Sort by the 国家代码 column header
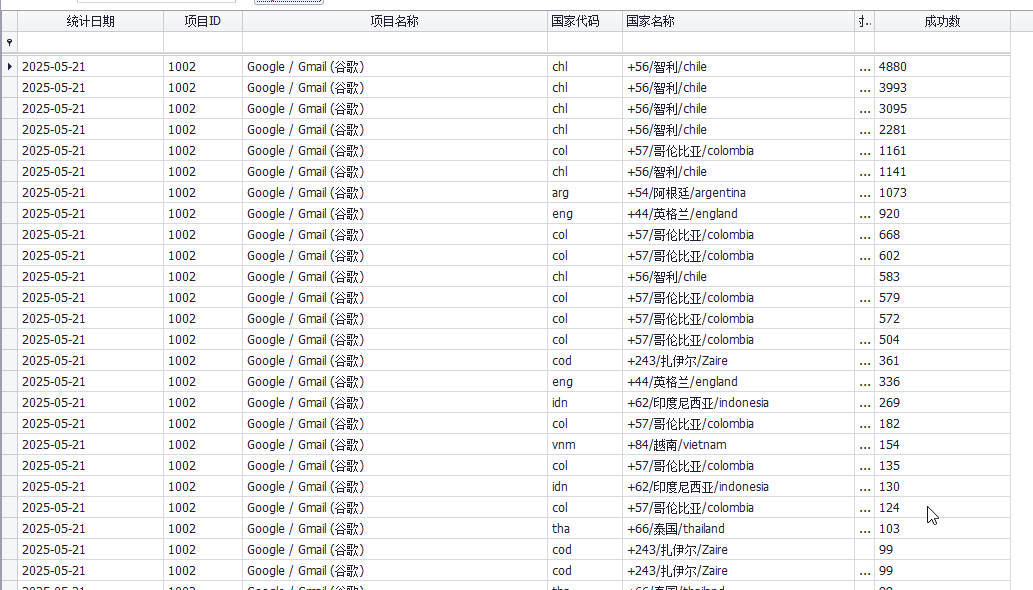The height and width of the screenshot is (590, 1033). pyautogui.click(x=585, y=21)
